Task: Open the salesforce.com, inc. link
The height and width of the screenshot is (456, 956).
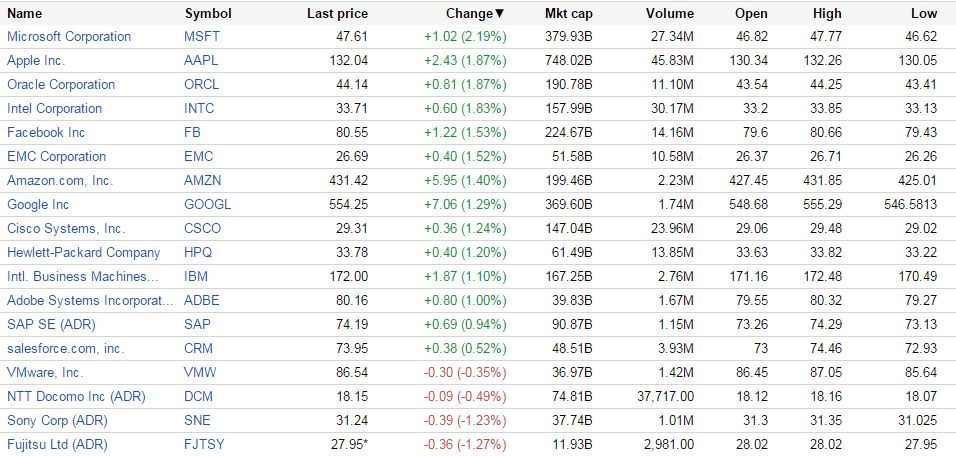Action: pos(65,349)
